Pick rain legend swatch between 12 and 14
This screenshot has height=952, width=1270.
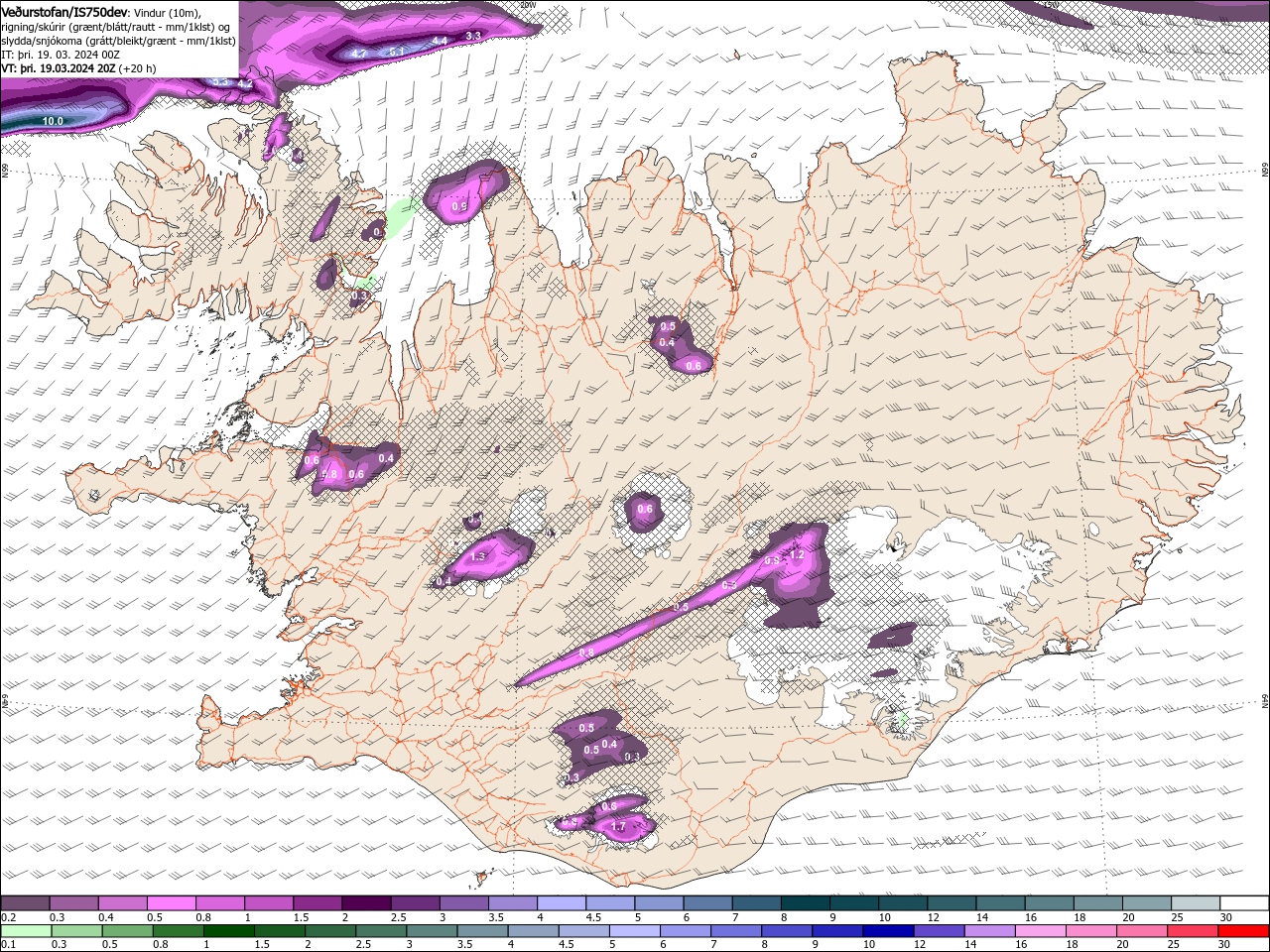click(939, 931)
